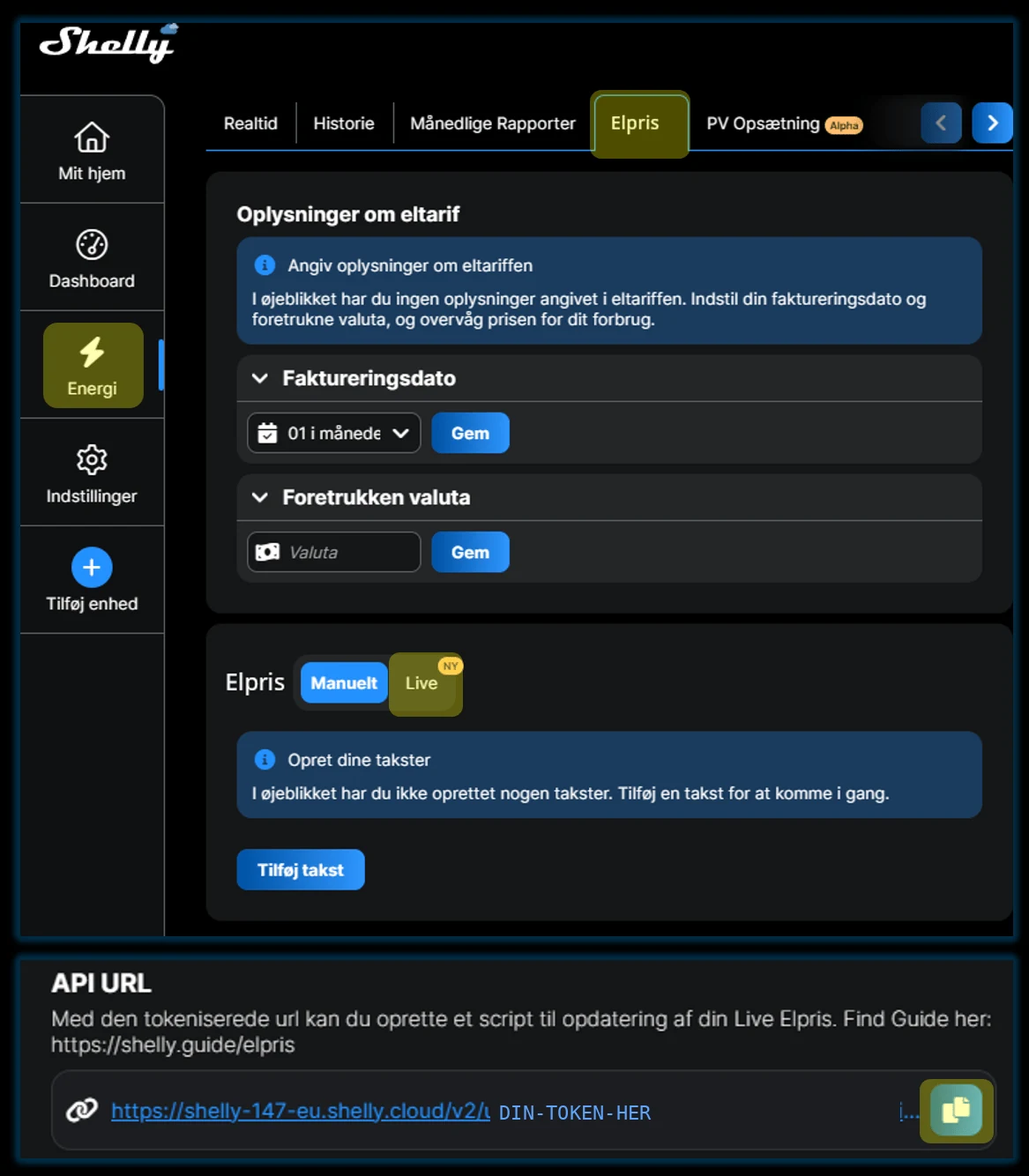This screenshot has width=1029, height=1176.
Task: Collapse the Foretrukken valuta section
Action: click(259, 497)
